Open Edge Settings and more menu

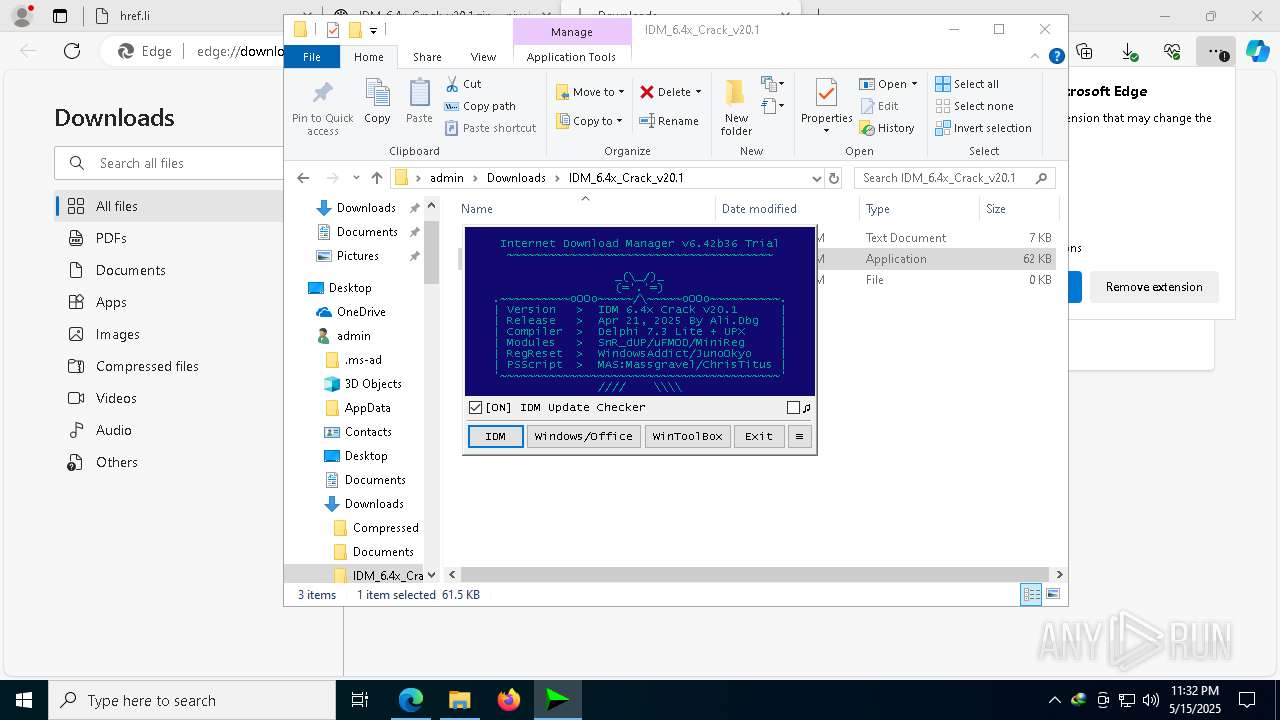tap(1215, 51)
